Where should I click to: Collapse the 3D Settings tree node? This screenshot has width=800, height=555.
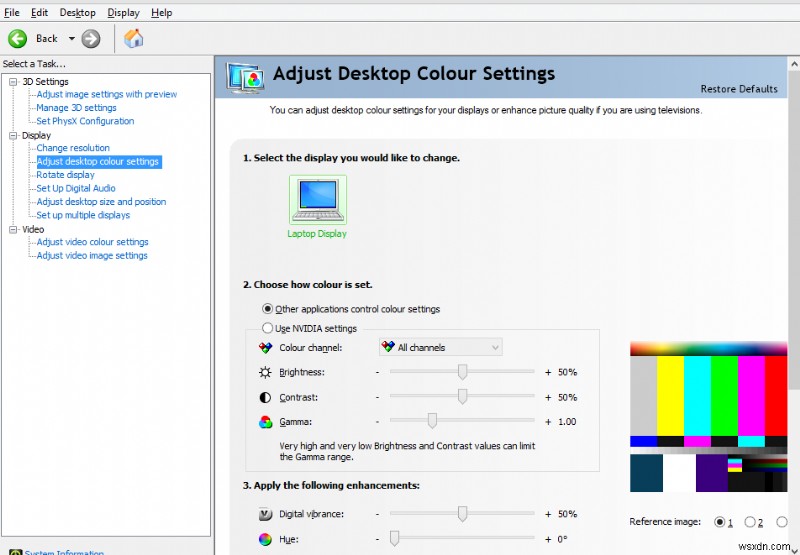click(x=13, y=82)
